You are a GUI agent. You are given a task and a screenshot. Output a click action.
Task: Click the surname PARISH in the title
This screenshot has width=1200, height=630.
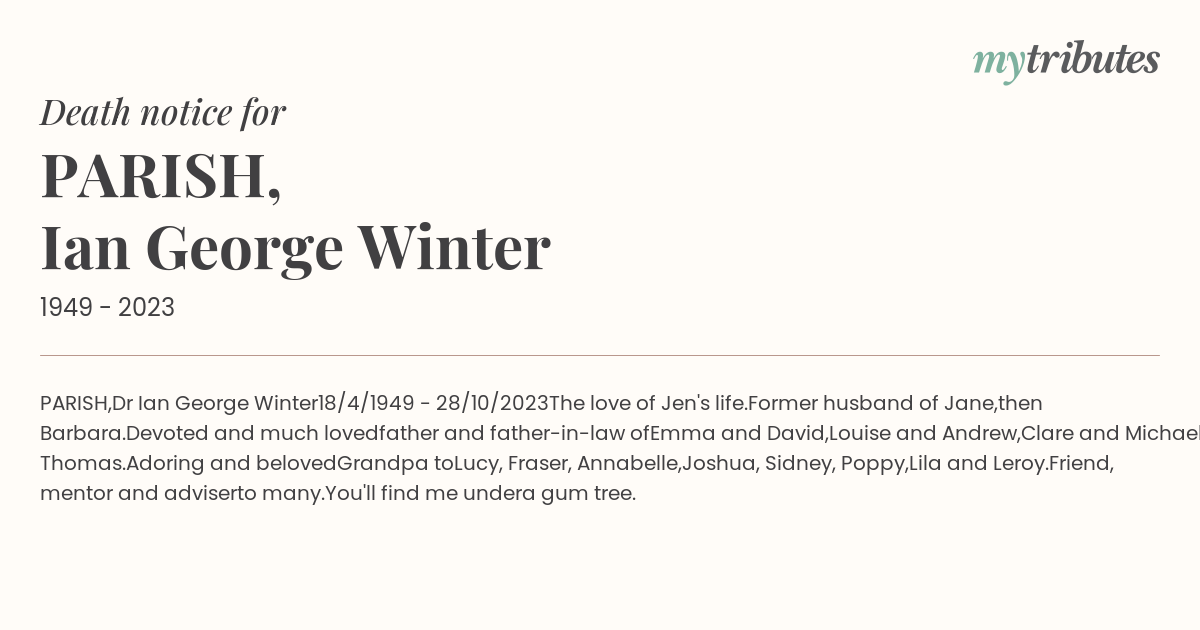(x=160, y=175)
